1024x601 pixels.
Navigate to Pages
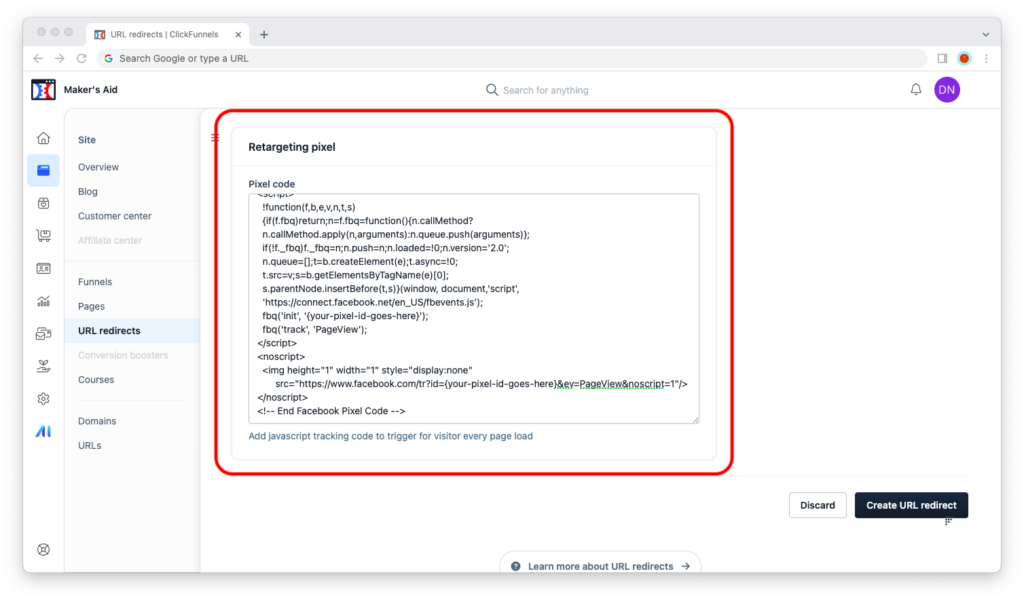point(91,306)
